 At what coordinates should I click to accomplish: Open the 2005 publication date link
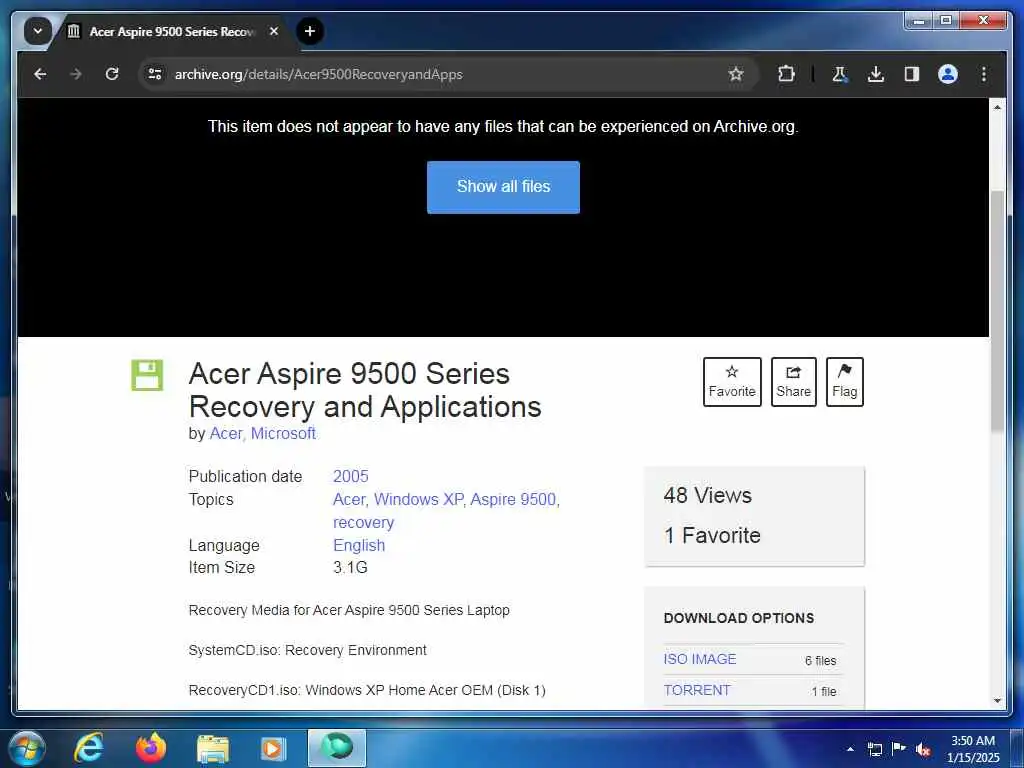351,476
